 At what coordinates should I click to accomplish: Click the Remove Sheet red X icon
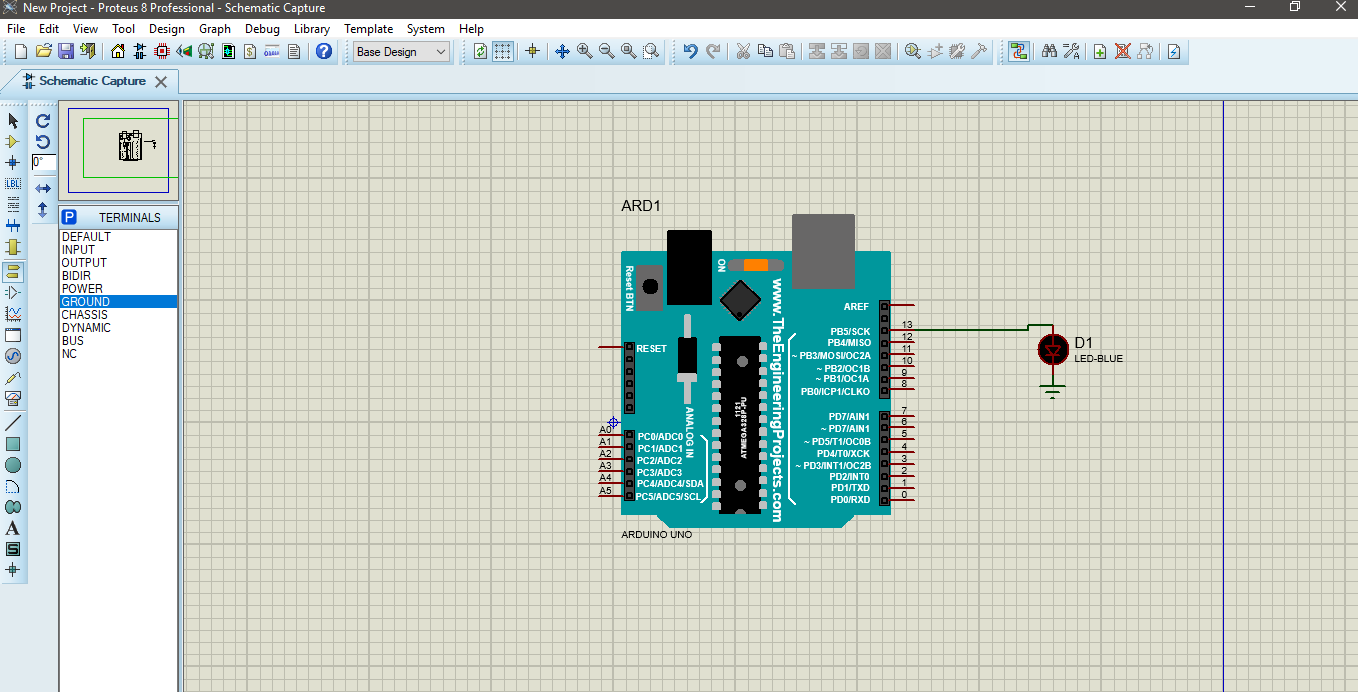tap(1122, 51)
